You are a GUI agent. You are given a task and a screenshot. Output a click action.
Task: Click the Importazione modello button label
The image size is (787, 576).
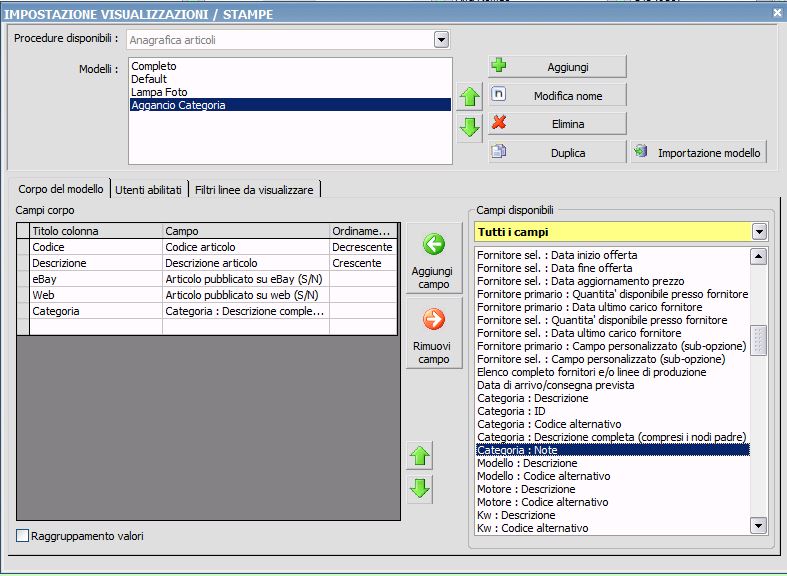(709, 153)
